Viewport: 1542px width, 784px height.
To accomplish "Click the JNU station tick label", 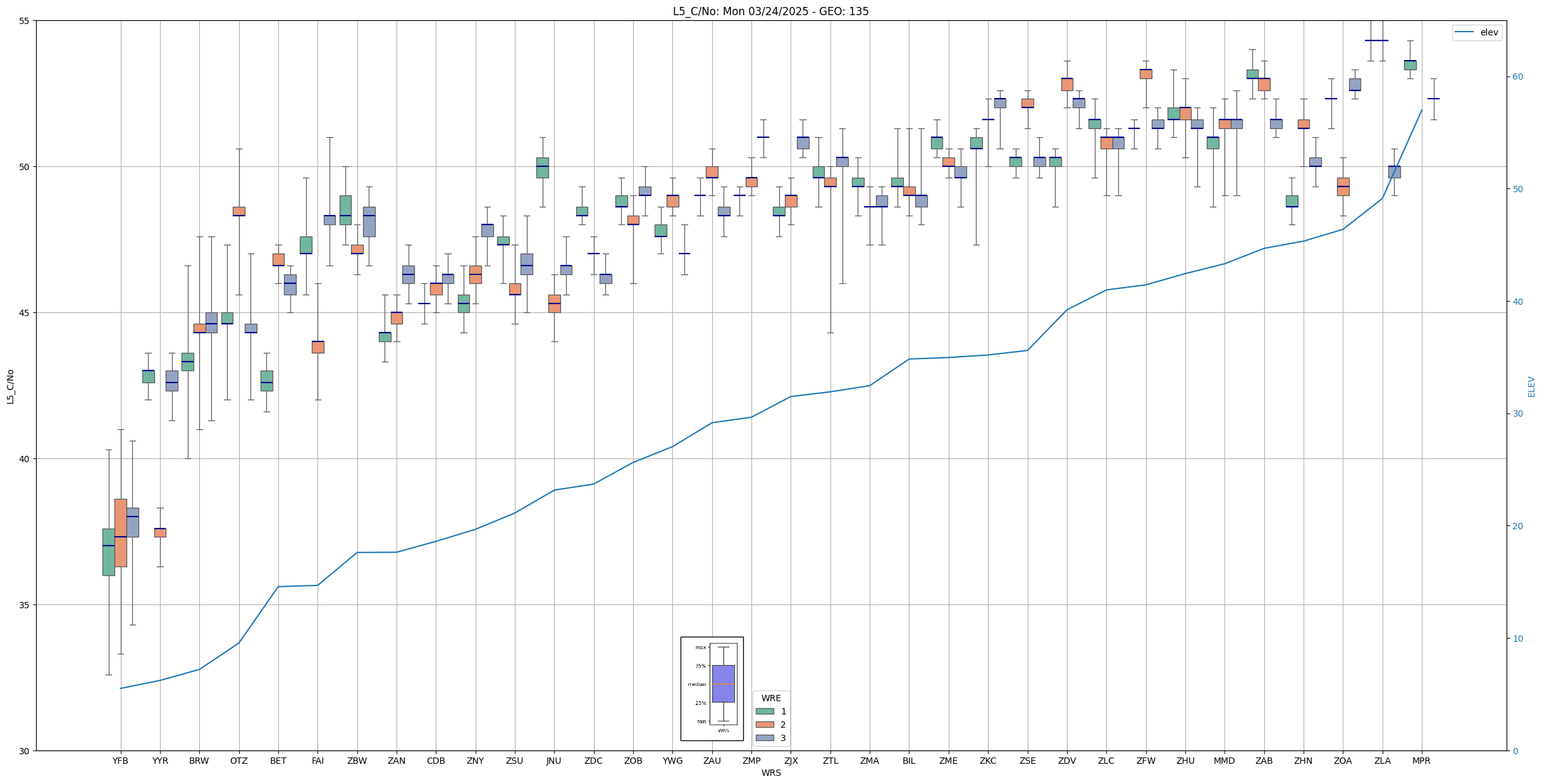I will pos(553,761).
